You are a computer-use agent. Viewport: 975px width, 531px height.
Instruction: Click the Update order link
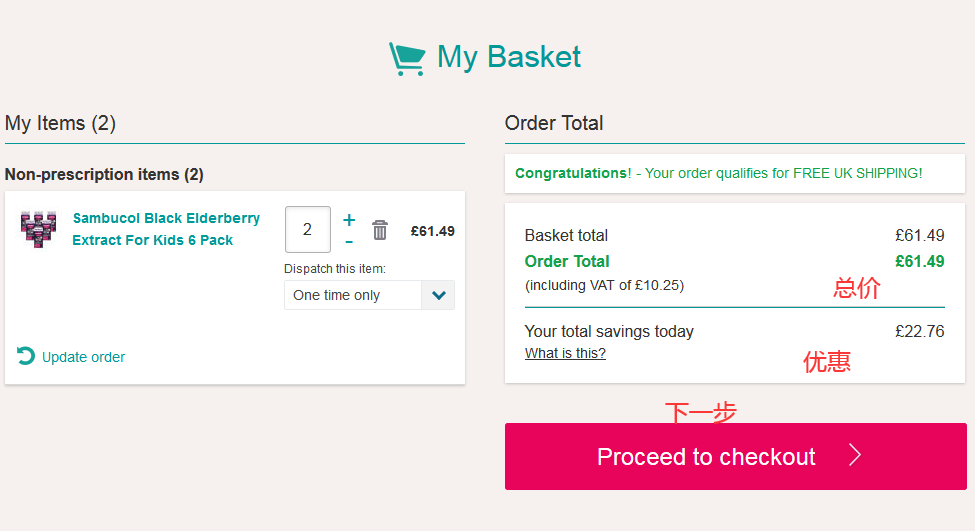83,357
